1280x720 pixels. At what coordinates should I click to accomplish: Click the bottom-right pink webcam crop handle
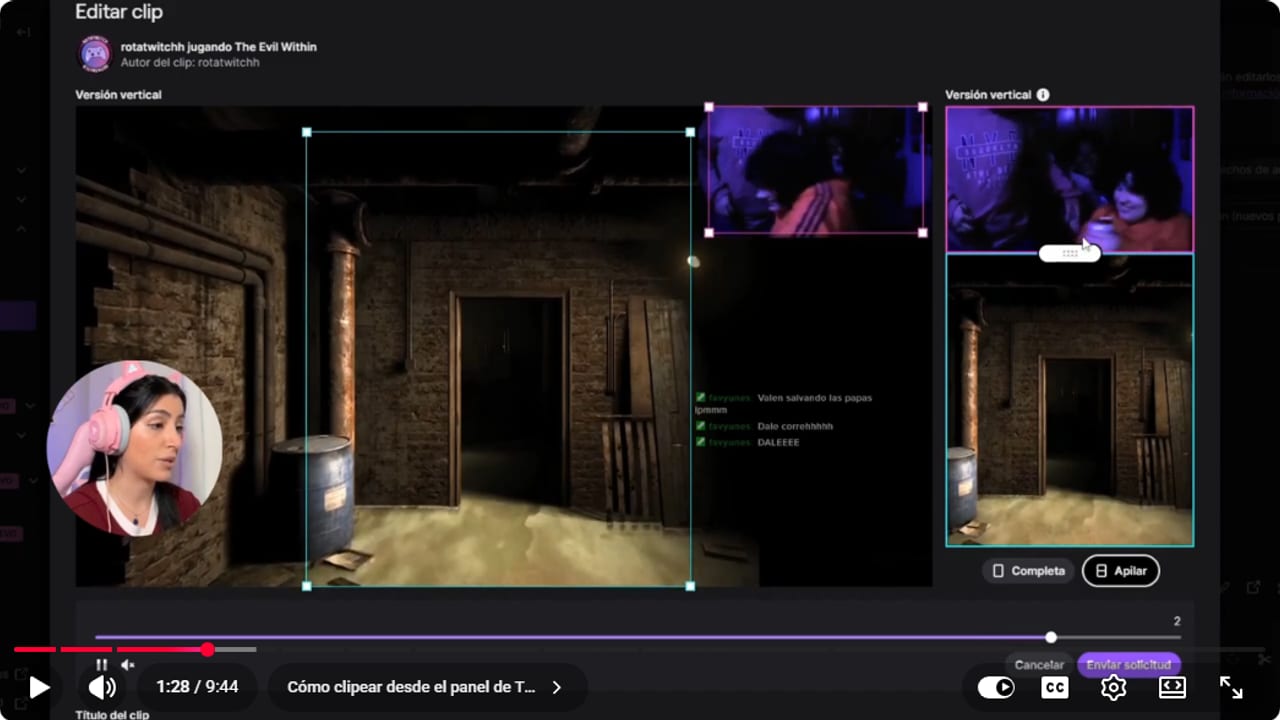tap(923, 232)
